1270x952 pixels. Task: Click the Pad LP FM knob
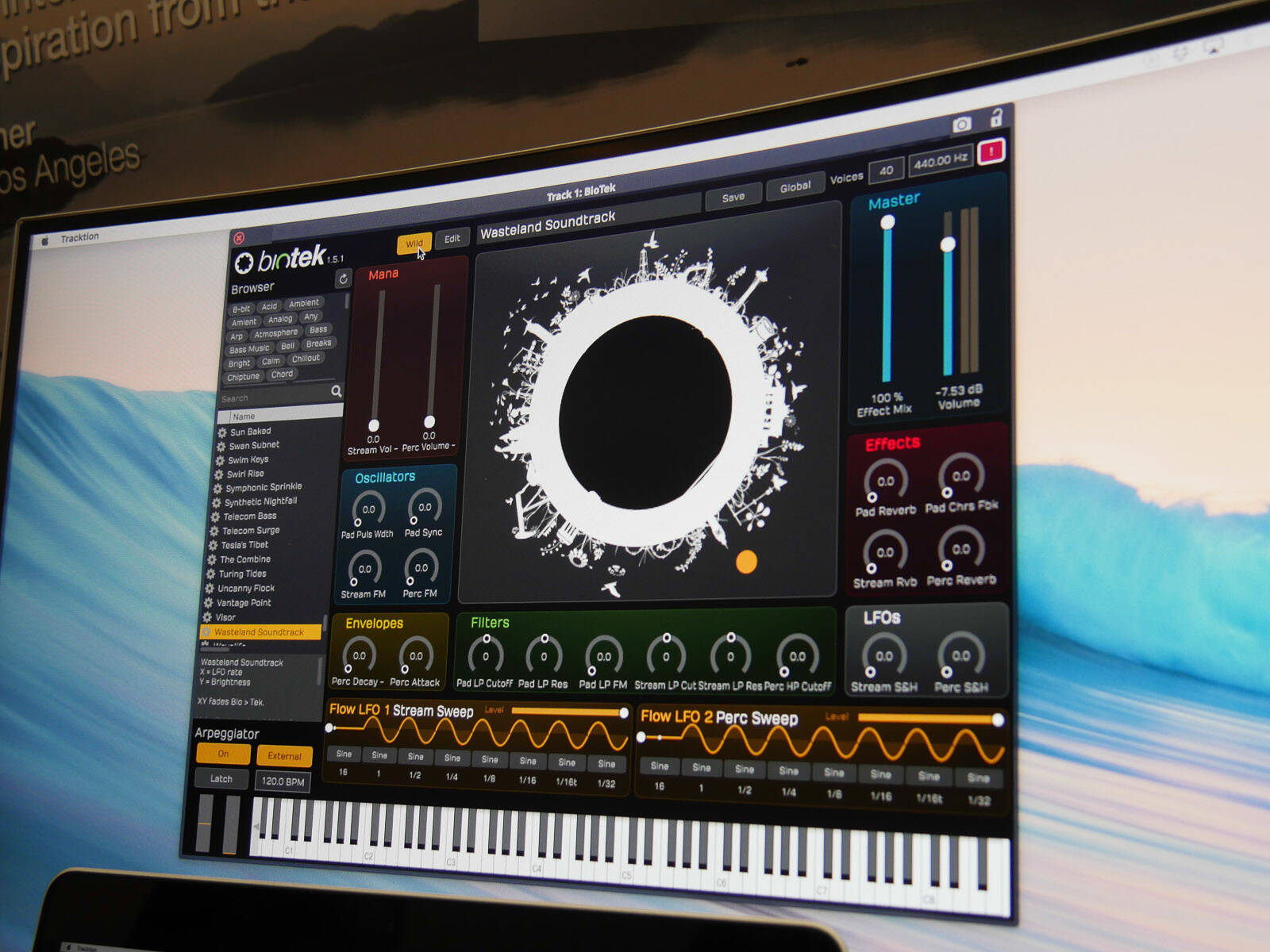[x=604, y=656]
